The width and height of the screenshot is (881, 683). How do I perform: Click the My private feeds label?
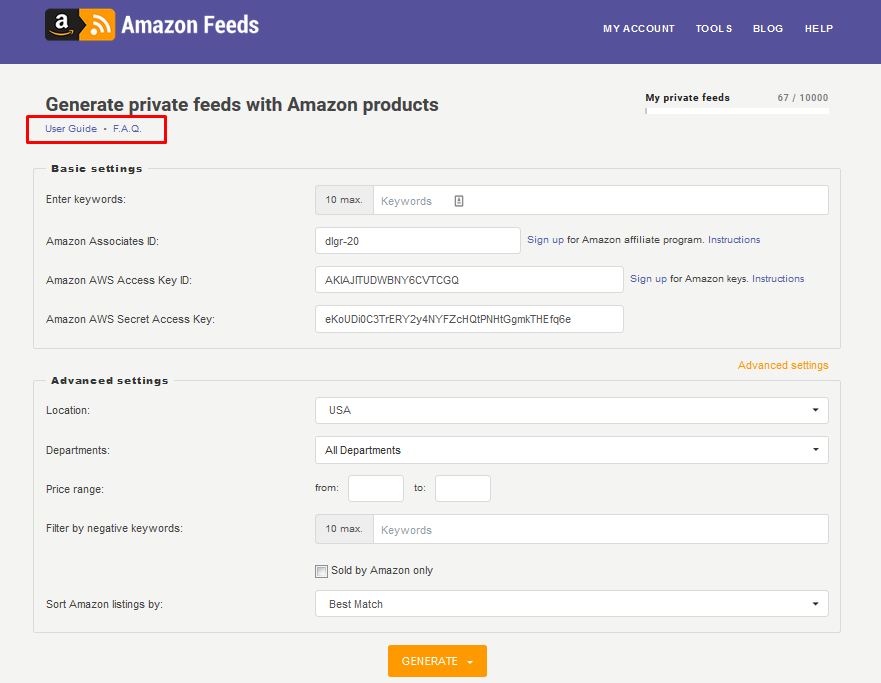(x=687, y=98)
